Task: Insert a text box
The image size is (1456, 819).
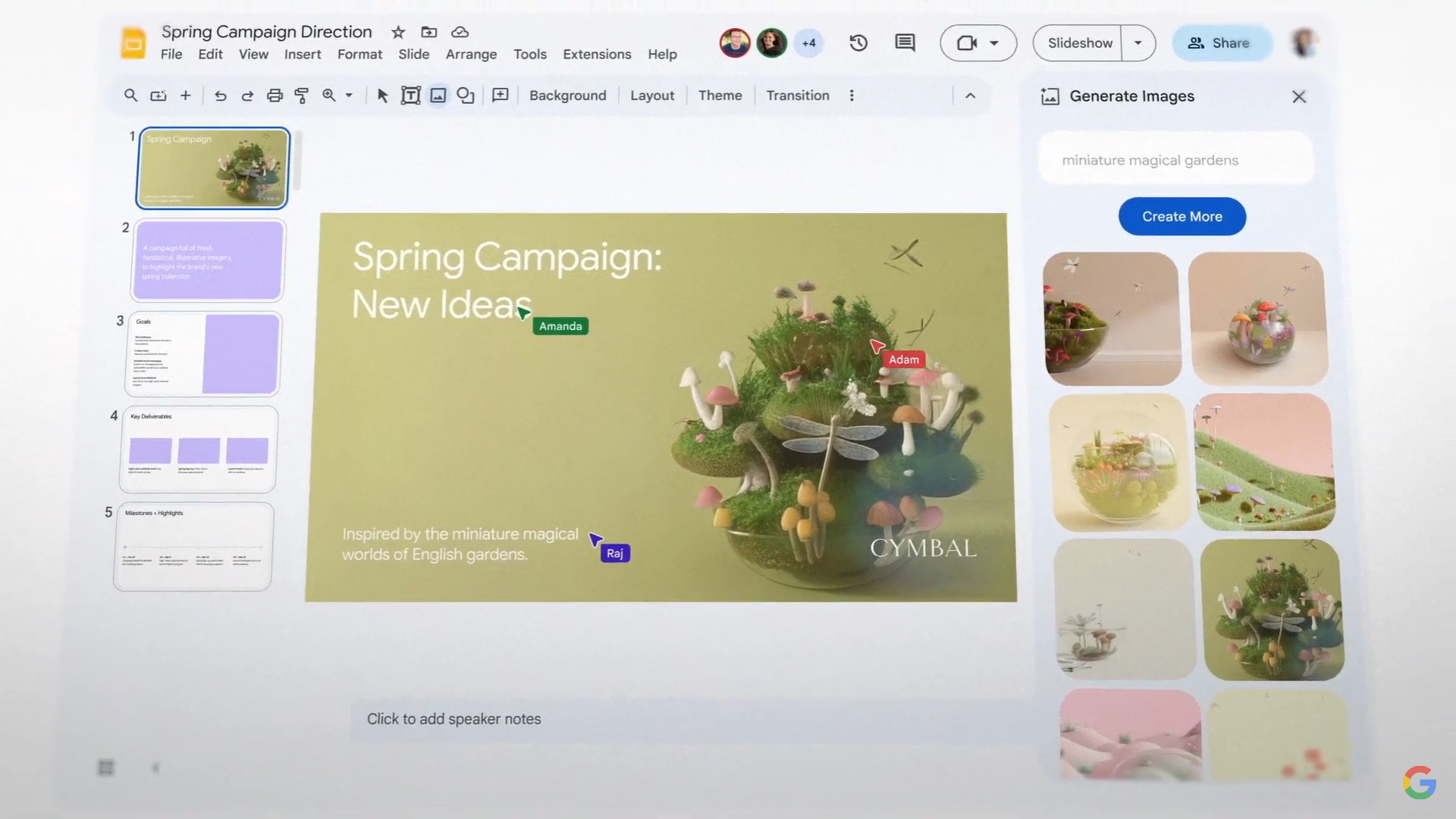Action: click(x=410, y=96)
